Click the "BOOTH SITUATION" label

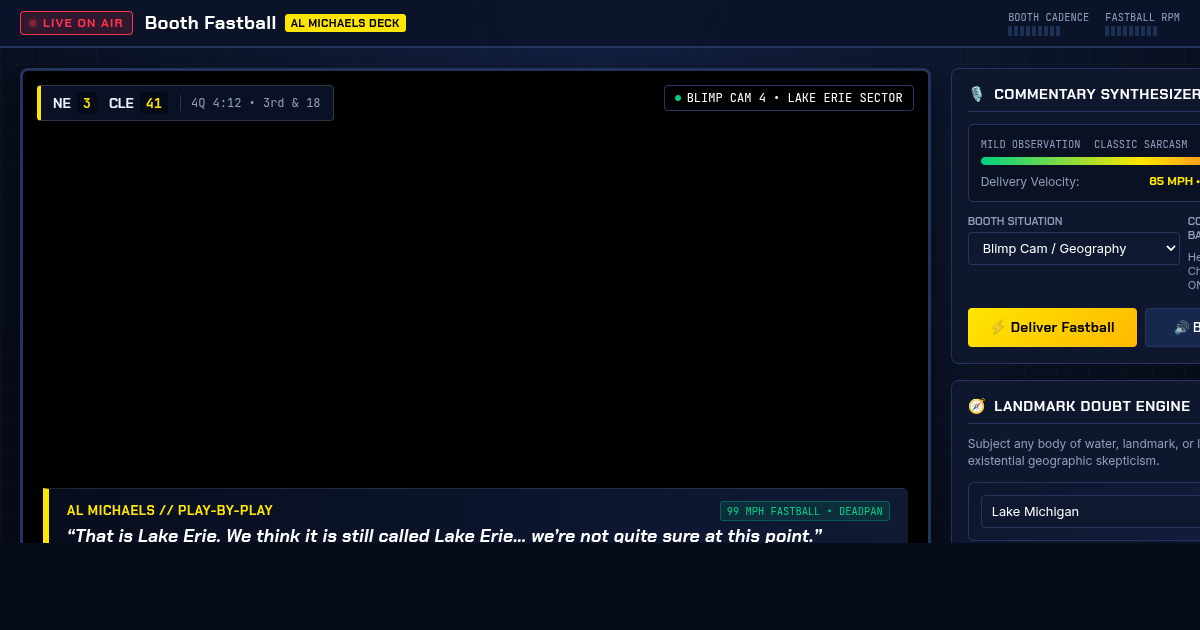pos(1015,221)
